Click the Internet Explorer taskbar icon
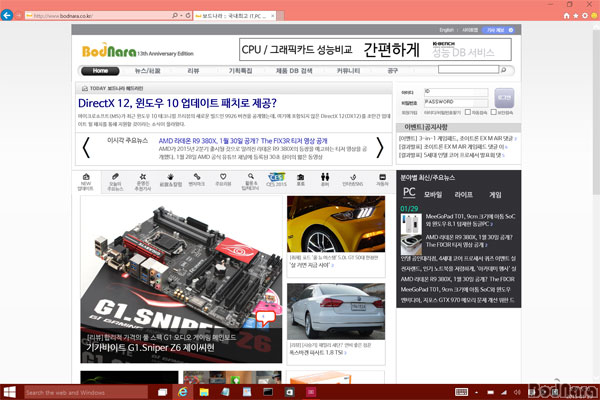600x400 pixels. tap(183, 392)
